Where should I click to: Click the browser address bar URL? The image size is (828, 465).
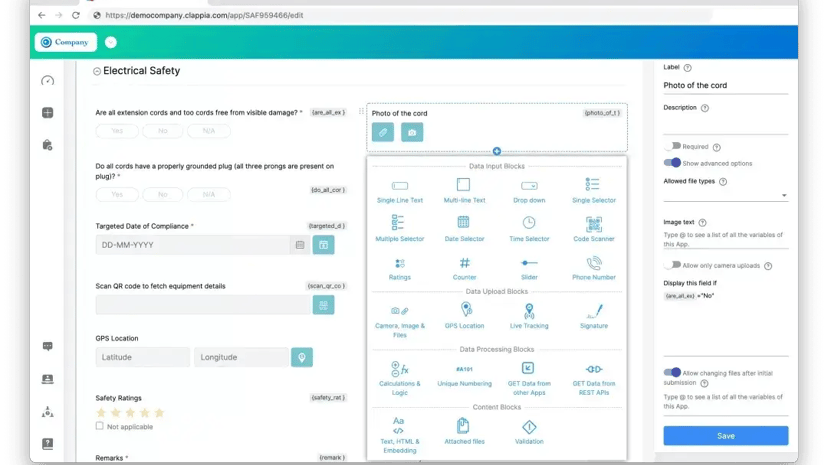(x=204, y=15)
